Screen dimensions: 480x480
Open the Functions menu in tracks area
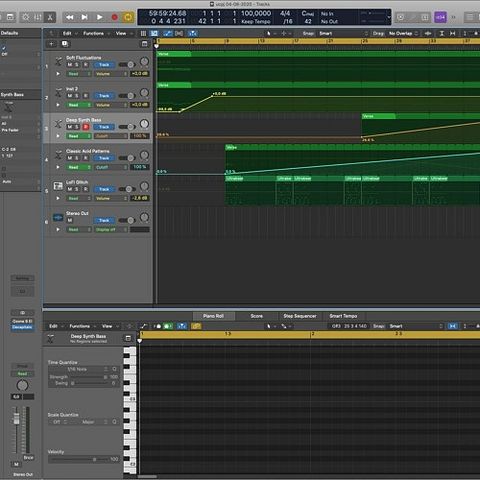[x=94, y=33]
